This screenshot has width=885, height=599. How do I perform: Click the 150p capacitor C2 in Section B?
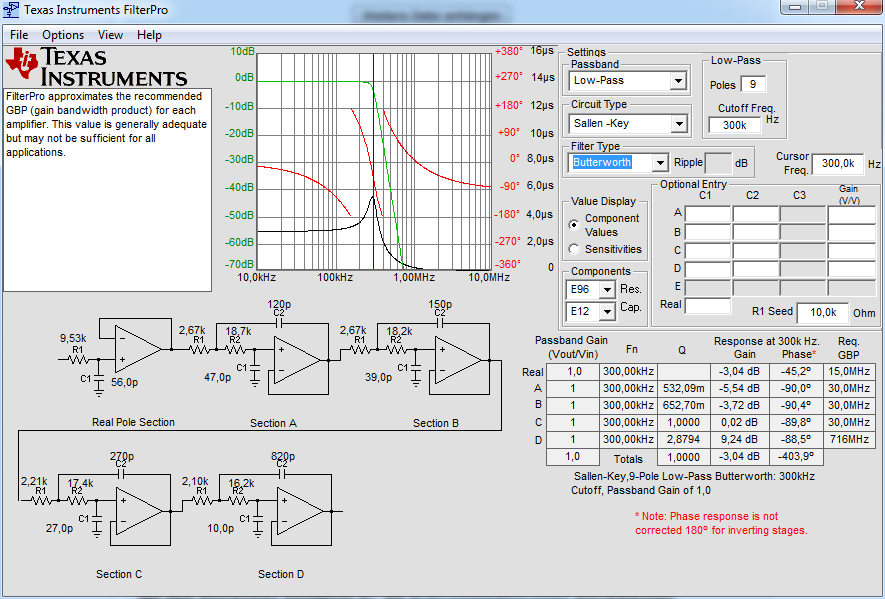[440, 323]
